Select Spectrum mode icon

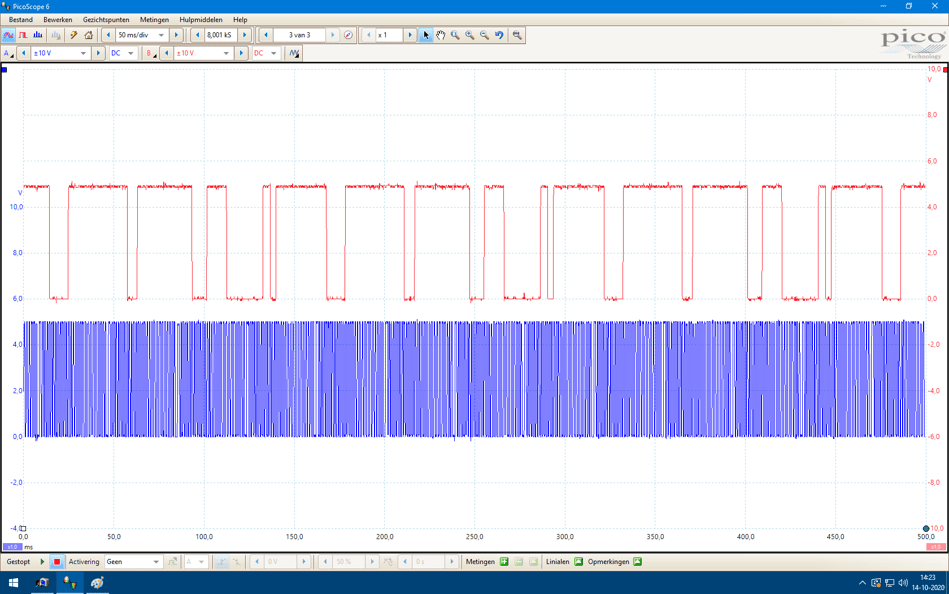(x=38, y=35)
